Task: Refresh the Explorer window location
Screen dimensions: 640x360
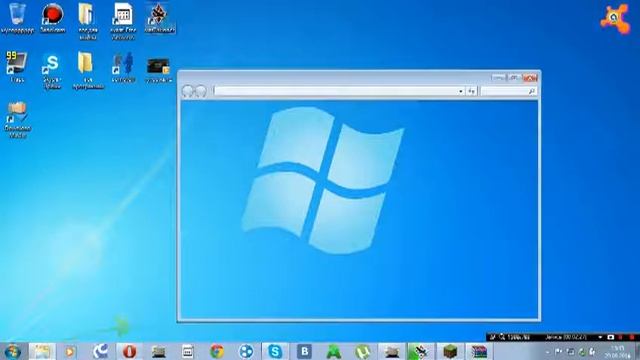Action: click(x=471, y=91)
